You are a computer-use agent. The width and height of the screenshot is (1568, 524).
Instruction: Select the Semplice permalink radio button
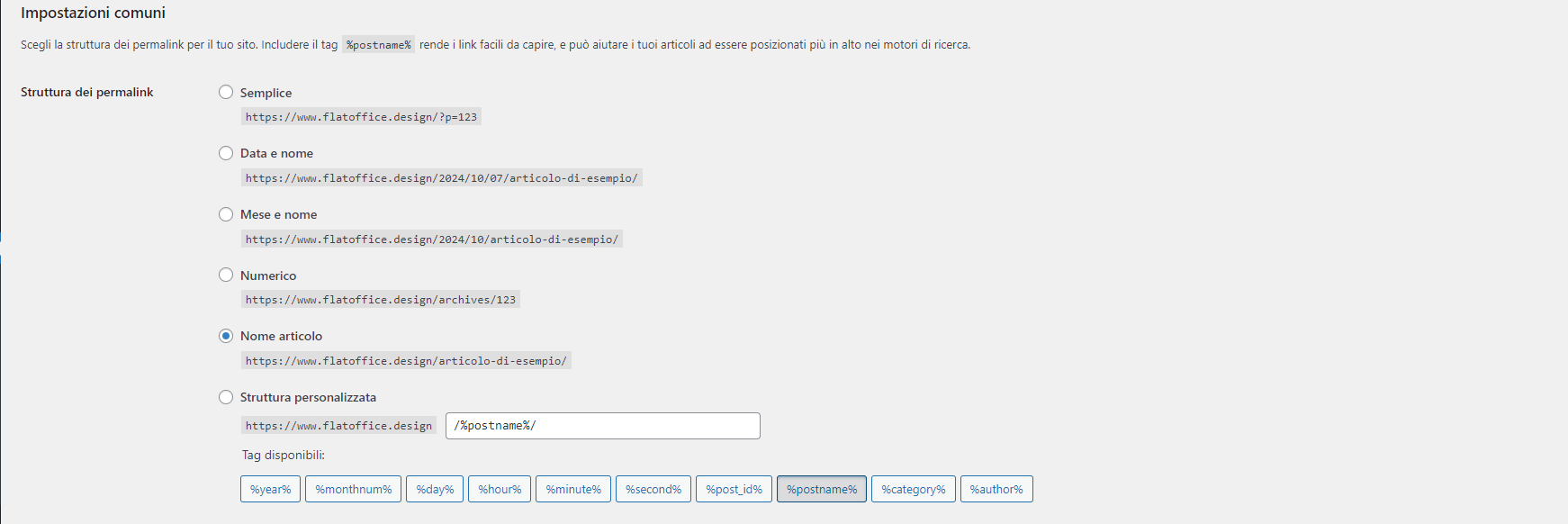tap(226, 93)
